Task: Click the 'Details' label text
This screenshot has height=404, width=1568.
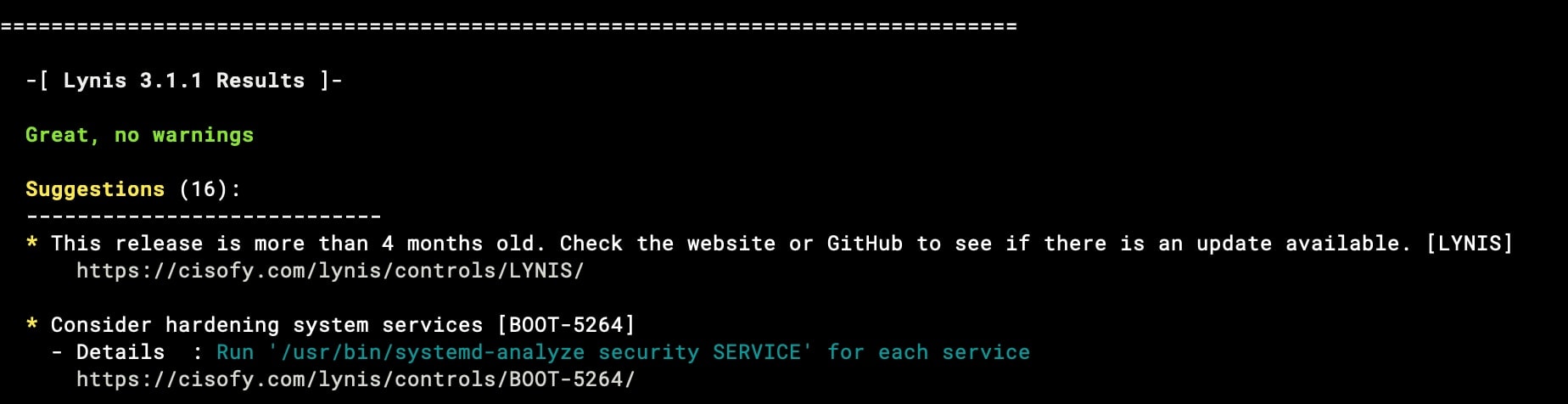Action: (120, 352)
